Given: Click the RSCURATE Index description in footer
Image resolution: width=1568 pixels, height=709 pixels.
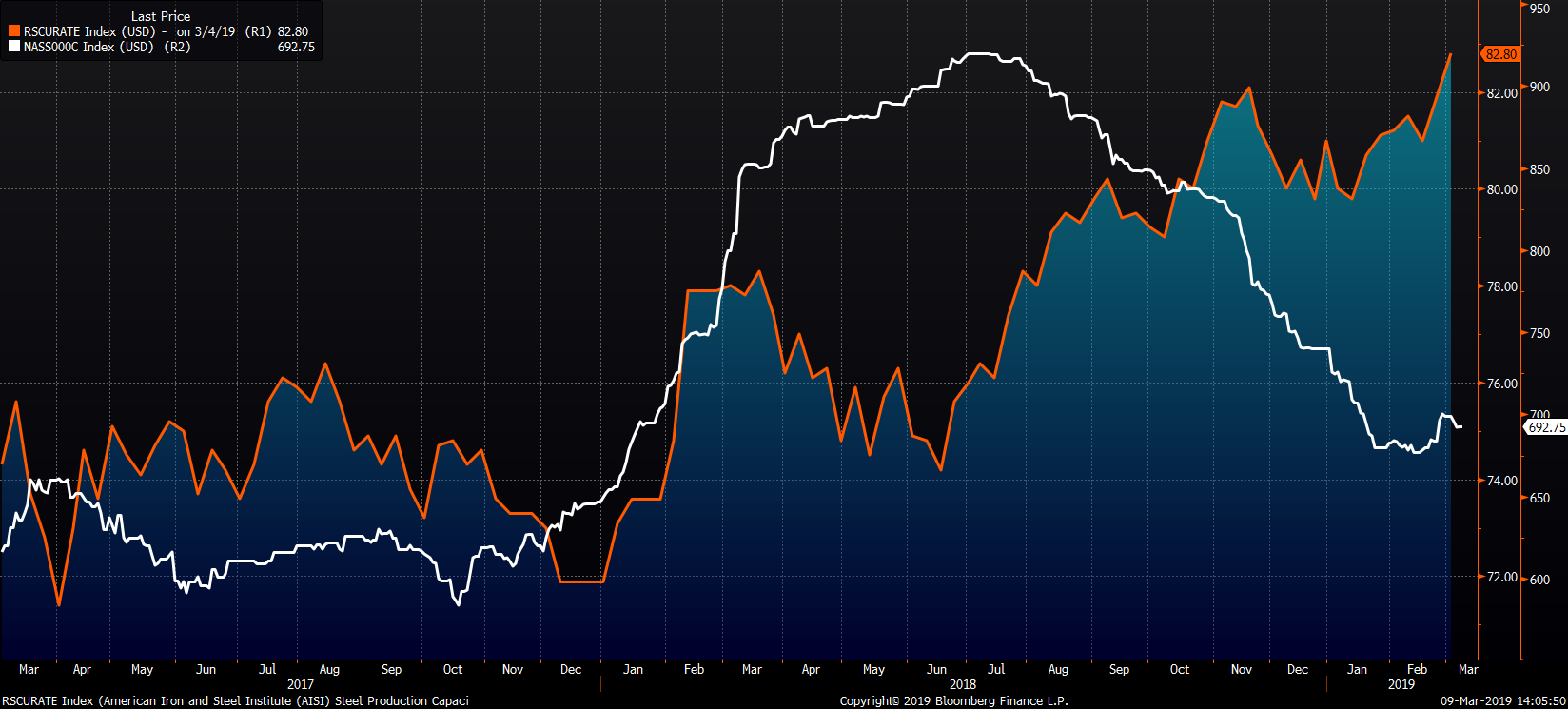Looking at the screenshot, I should click(235, 700).
